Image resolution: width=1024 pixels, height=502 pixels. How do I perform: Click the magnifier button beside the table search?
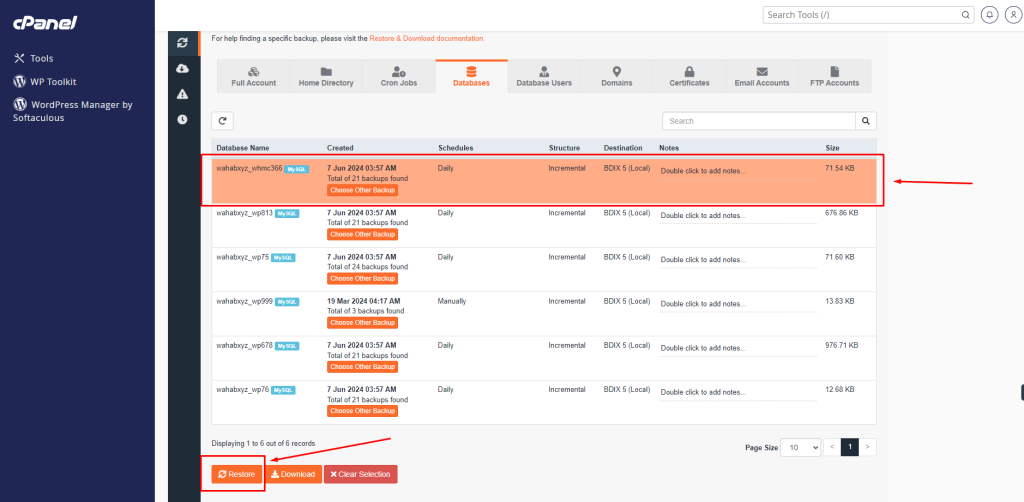[x=866, y=121]
